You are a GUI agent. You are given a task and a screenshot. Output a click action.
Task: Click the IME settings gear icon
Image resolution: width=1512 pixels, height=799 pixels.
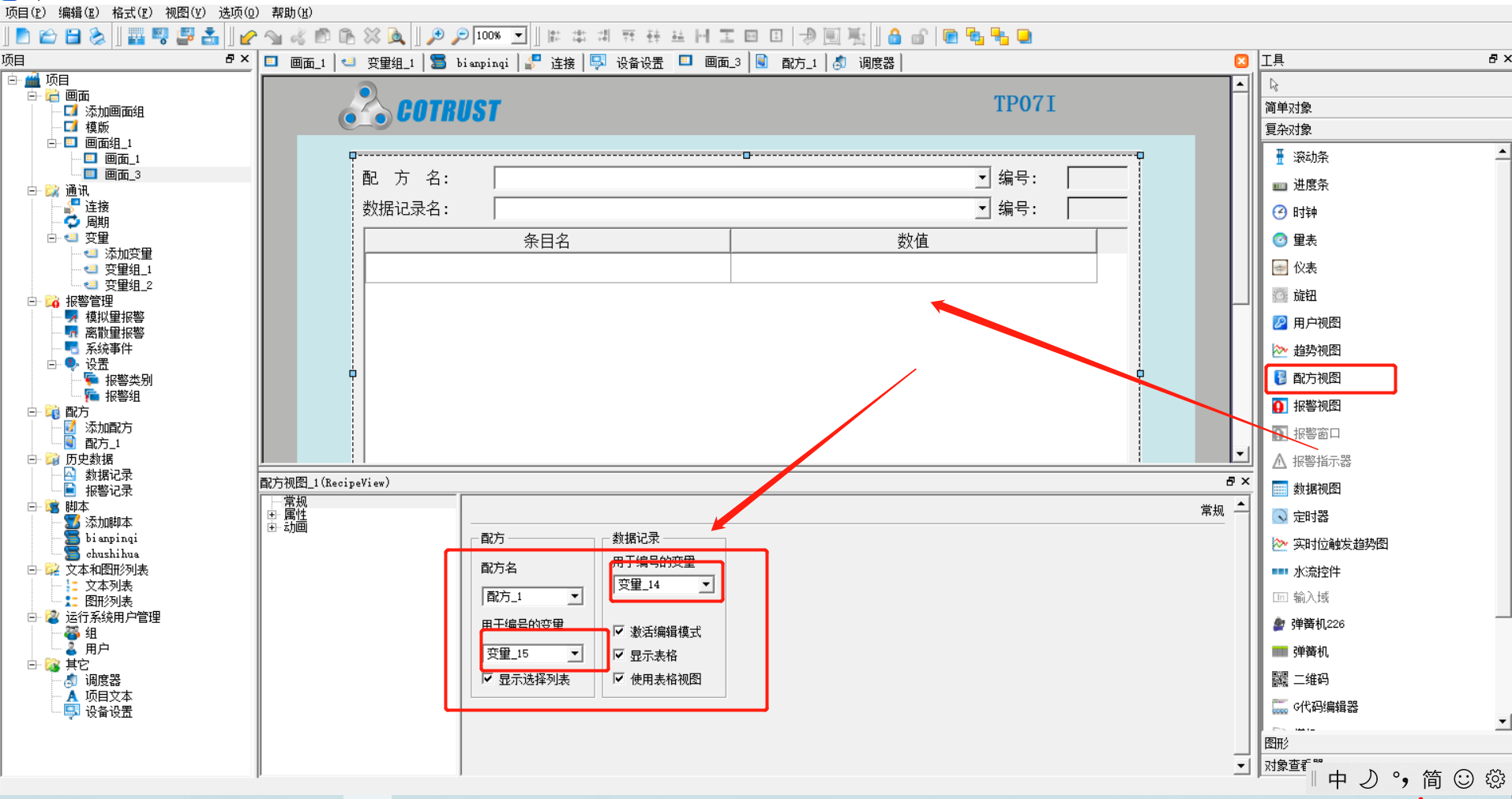coord(1495,780)
